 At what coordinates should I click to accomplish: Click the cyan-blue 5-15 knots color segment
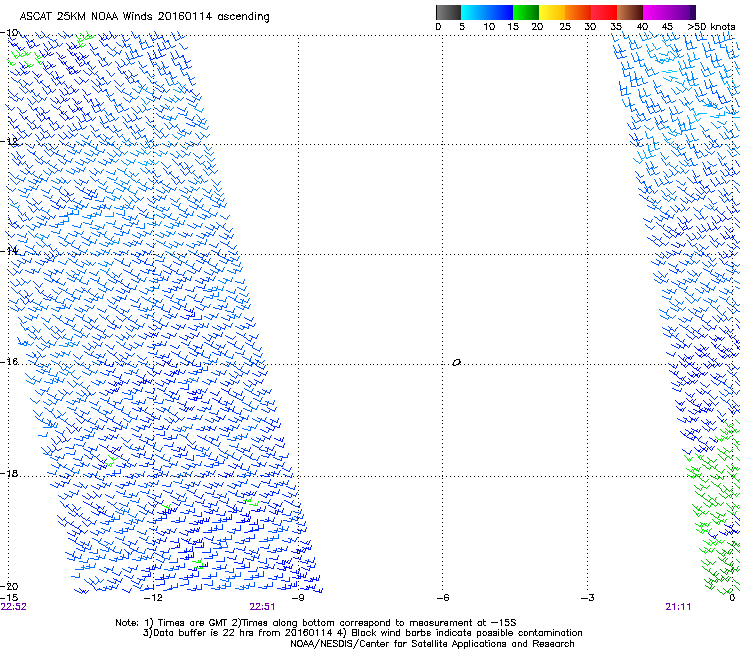487,12
